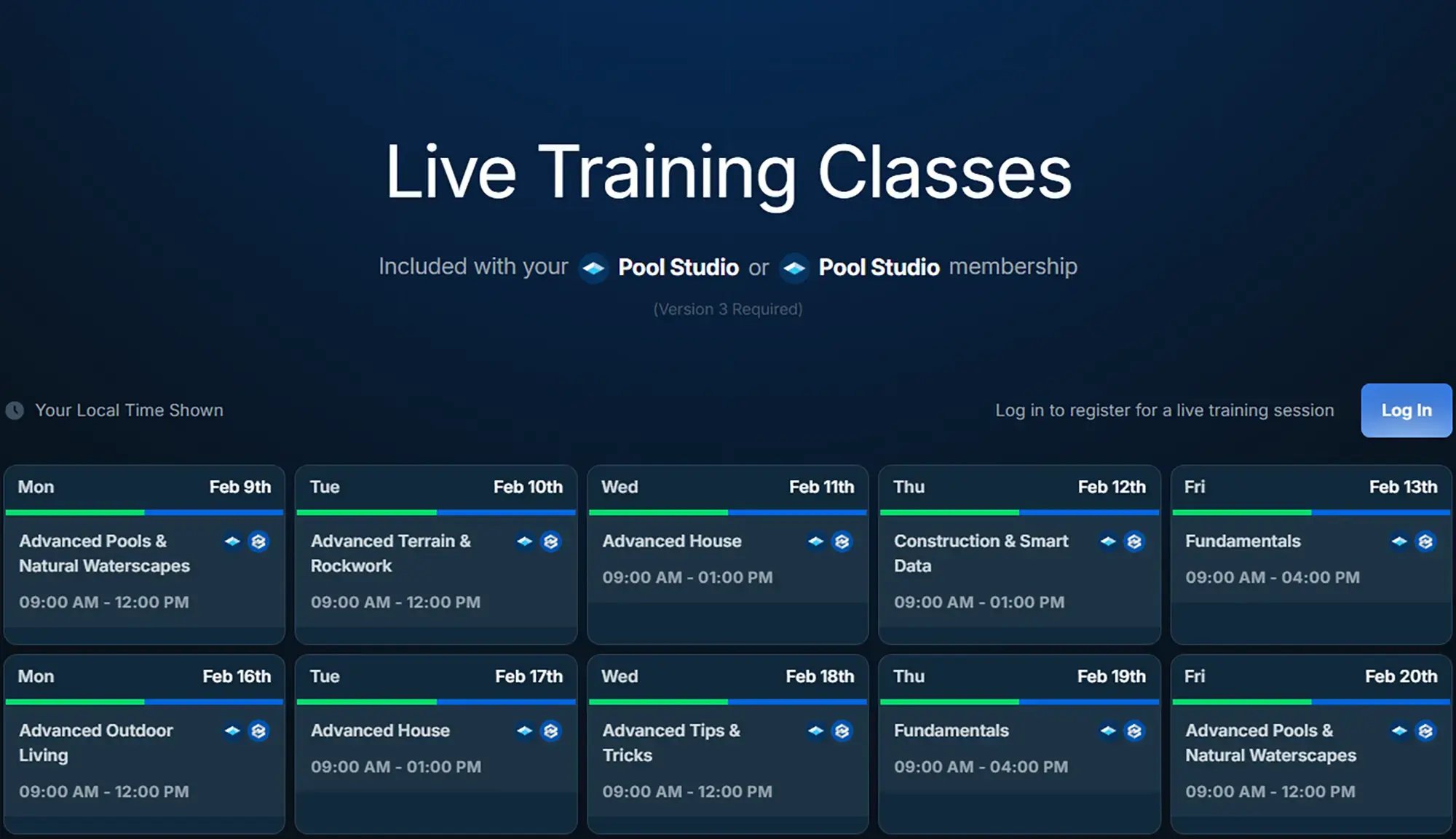This screenshot has width=1456, height=839.
Task: Open Advanced House class on Feb 11th card
Action: (x=672, y=541)
